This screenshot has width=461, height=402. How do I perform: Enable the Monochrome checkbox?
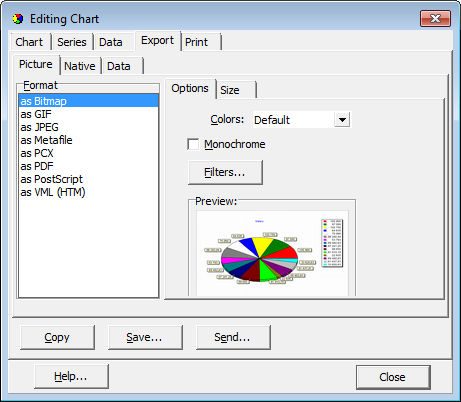pos(193,144)
